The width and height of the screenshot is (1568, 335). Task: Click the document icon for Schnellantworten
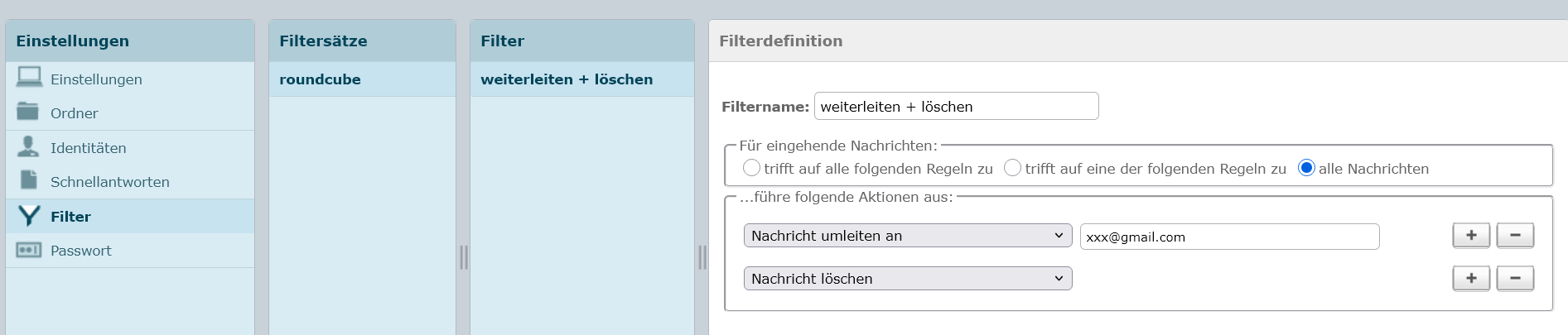29,180
